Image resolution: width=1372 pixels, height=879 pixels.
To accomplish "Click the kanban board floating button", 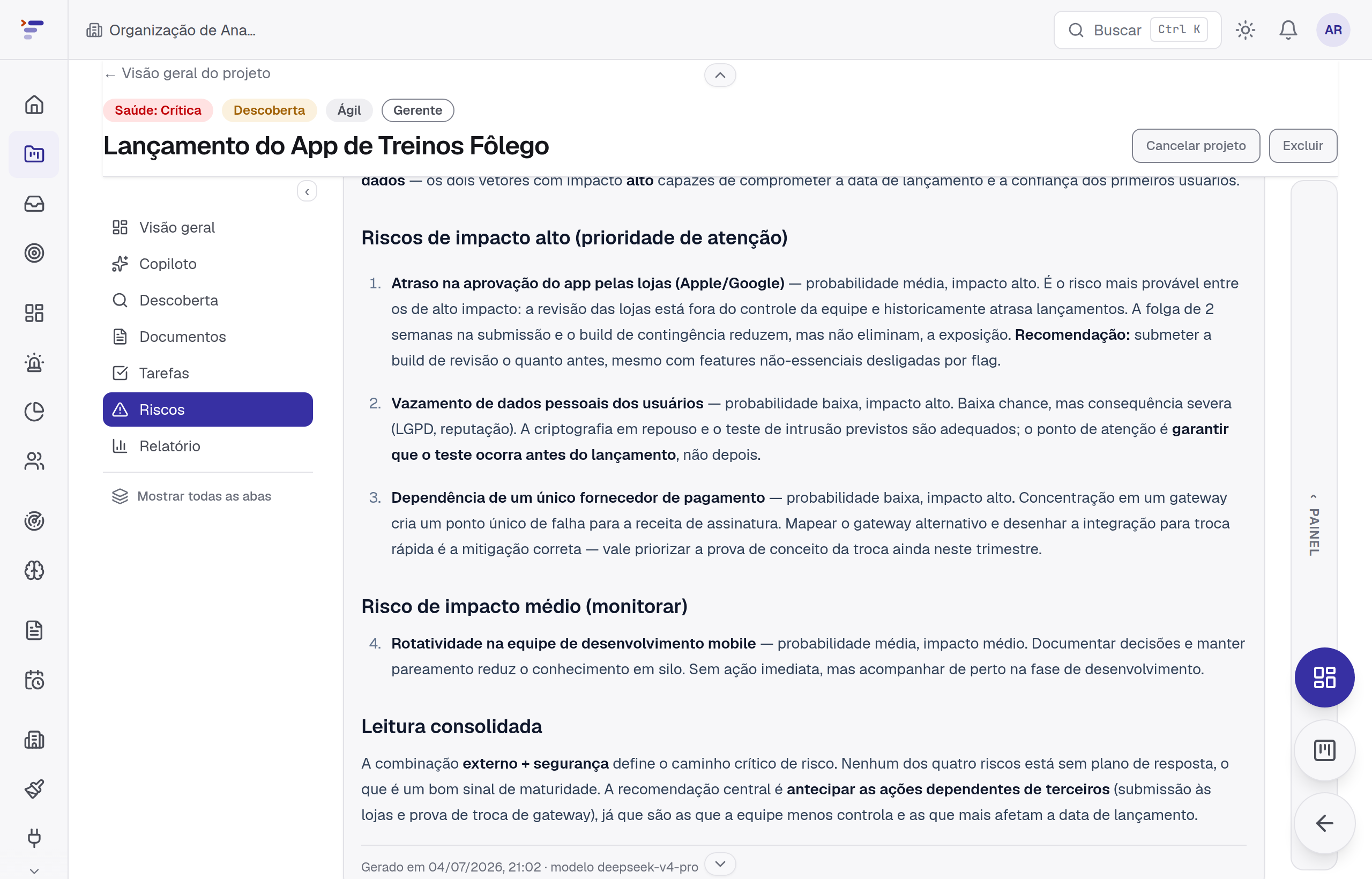I will (1324, 750).
